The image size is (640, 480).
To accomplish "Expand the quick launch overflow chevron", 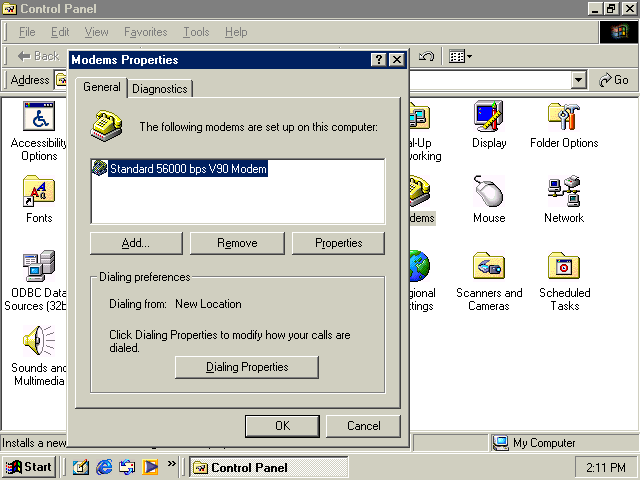I will [x=171, y=463].
